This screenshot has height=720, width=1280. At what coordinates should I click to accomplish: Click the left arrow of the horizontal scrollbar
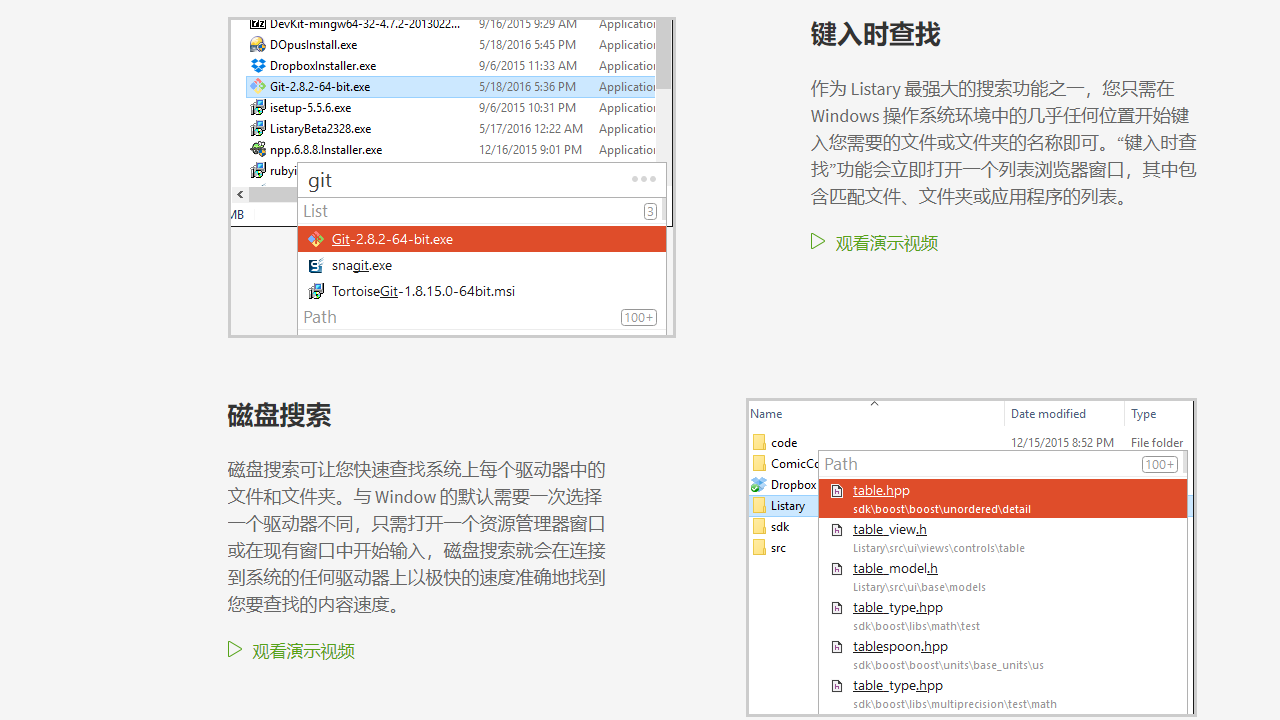click(x=239, y=194)
